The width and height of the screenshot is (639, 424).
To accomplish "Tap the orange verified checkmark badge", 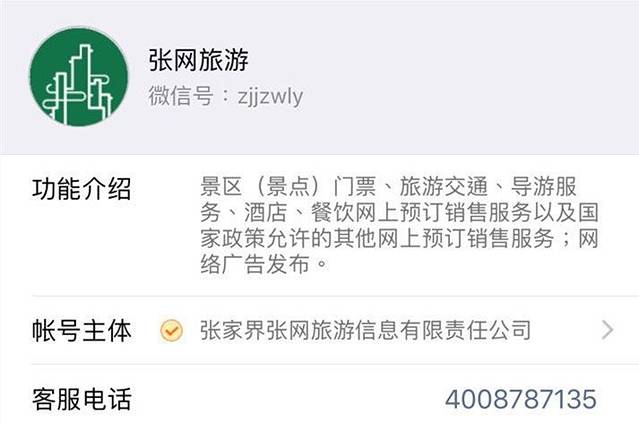I will click(x=171, y=330).
